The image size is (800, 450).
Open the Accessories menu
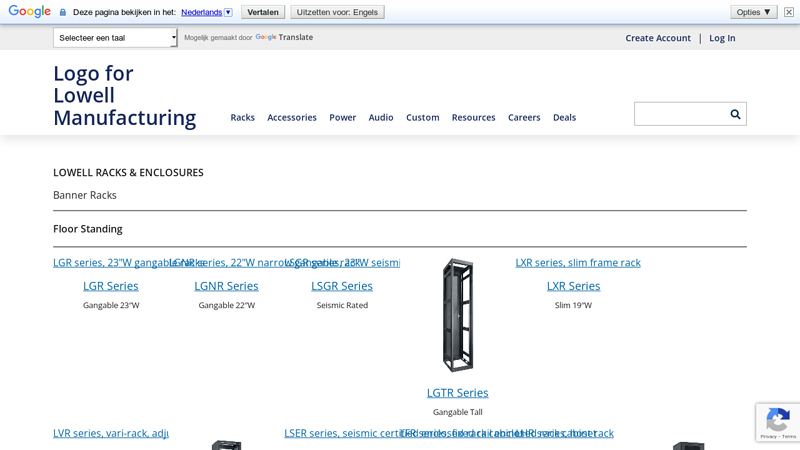[292, 117]
